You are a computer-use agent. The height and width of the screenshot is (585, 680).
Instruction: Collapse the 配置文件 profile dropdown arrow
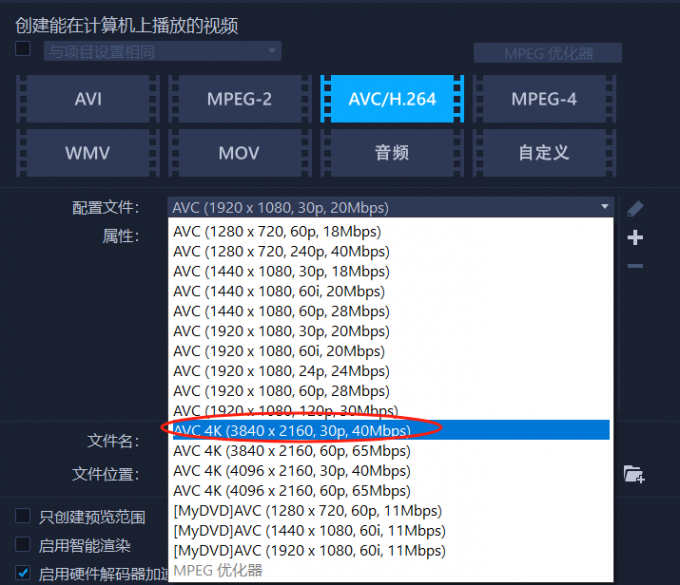pyautogui.click(x=605, y=207)
